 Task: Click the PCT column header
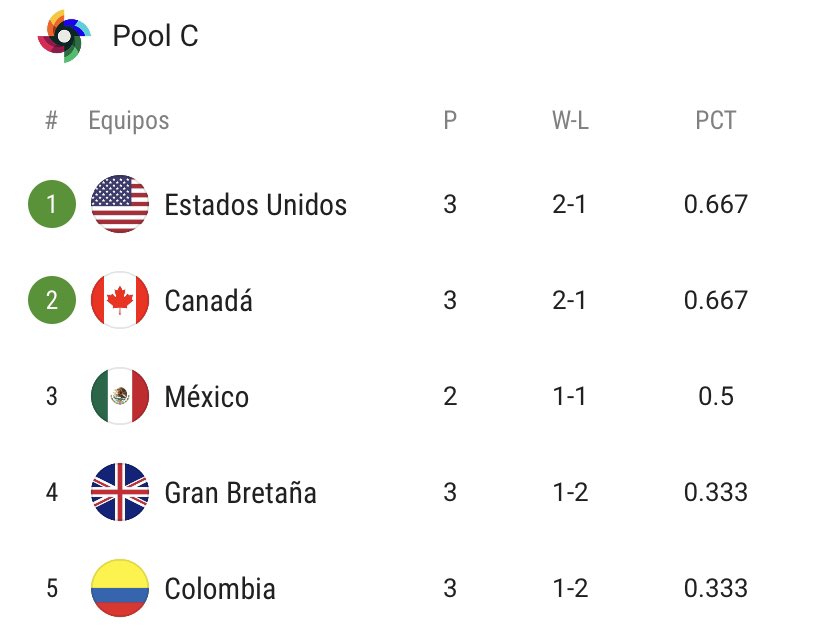[715, 121]
